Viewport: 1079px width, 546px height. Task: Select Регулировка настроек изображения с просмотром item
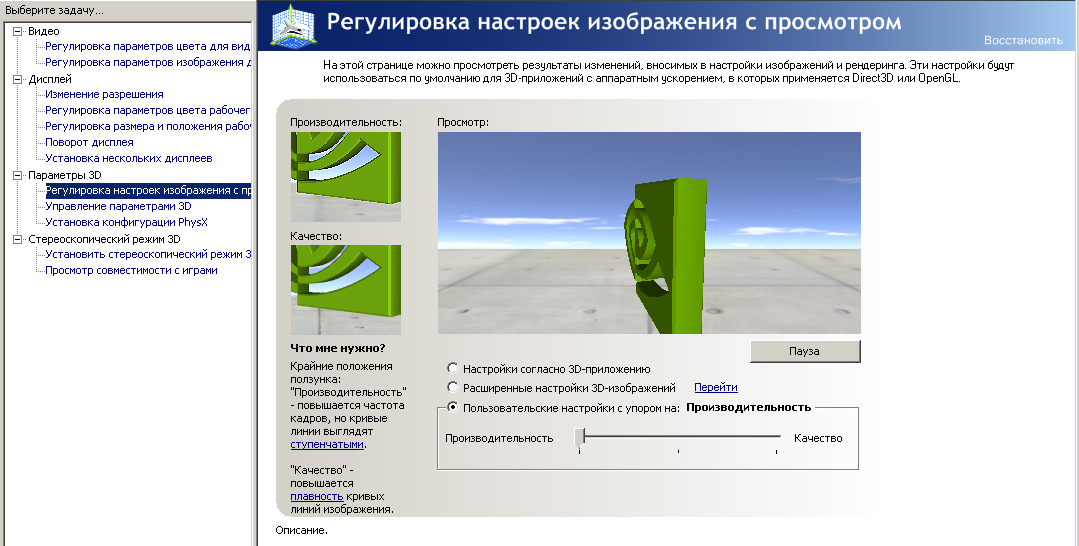(x=148, y=190)
